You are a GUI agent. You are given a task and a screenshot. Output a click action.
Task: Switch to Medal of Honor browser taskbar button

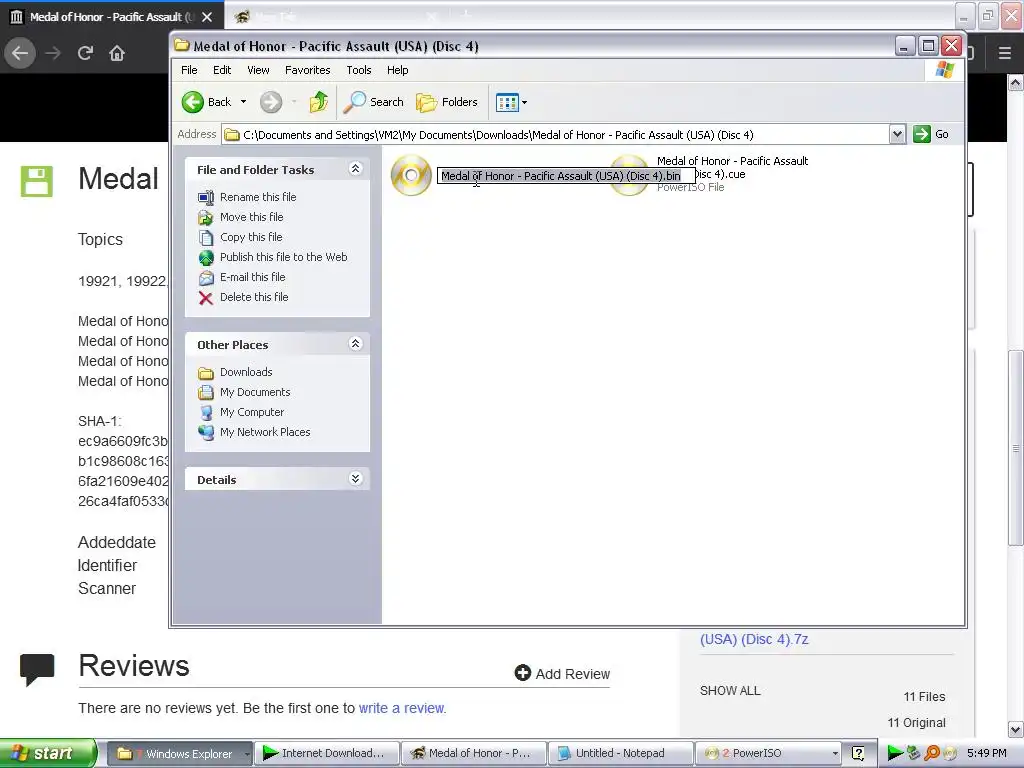[473, 754]
